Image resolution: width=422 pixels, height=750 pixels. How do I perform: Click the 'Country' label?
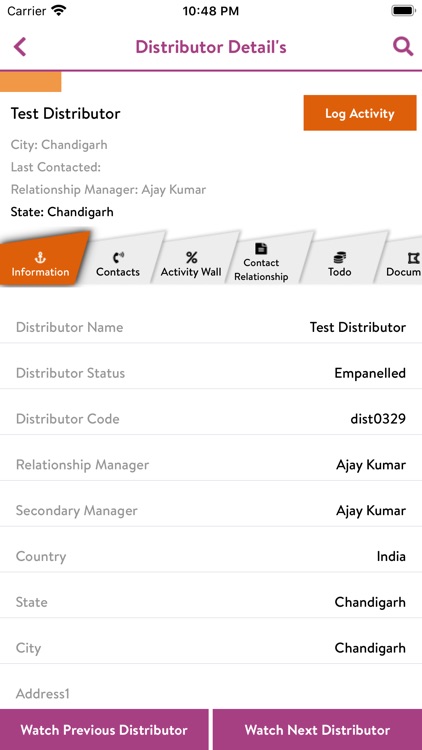pos(41,557)
